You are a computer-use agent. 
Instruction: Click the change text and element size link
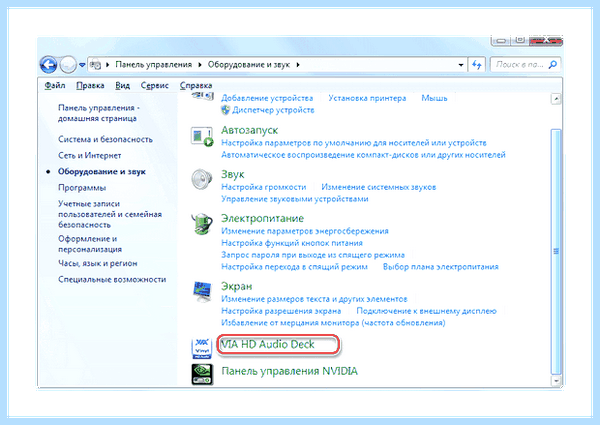tap(314, 299)
